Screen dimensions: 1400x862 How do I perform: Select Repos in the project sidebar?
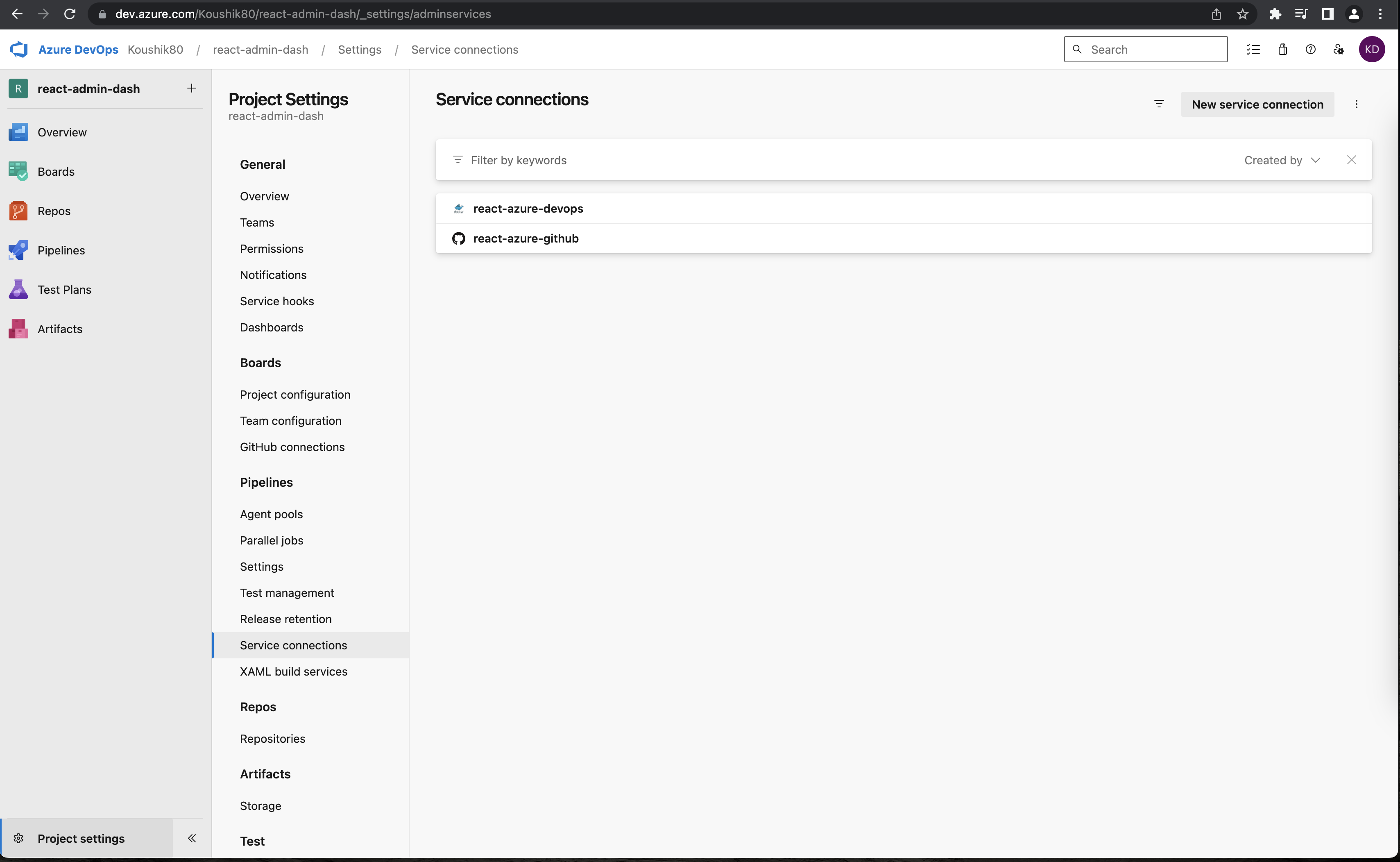(54, 210)
